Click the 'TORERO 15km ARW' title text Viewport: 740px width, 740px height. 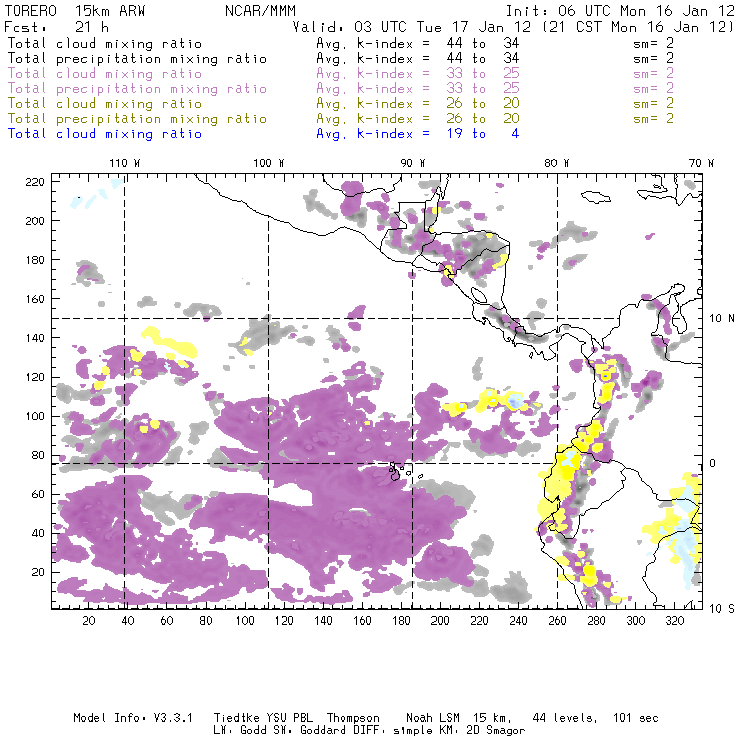click(75, 11)
